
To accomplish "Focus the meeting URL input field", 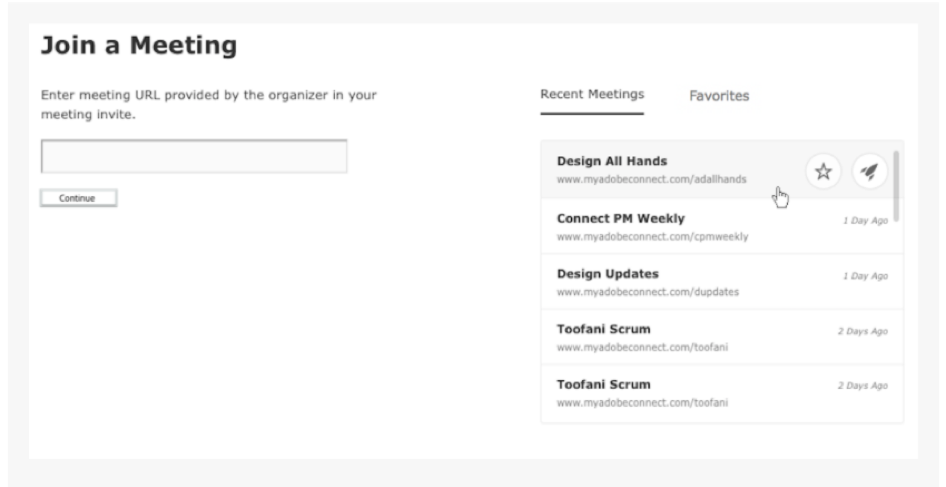I will point(194,156).
